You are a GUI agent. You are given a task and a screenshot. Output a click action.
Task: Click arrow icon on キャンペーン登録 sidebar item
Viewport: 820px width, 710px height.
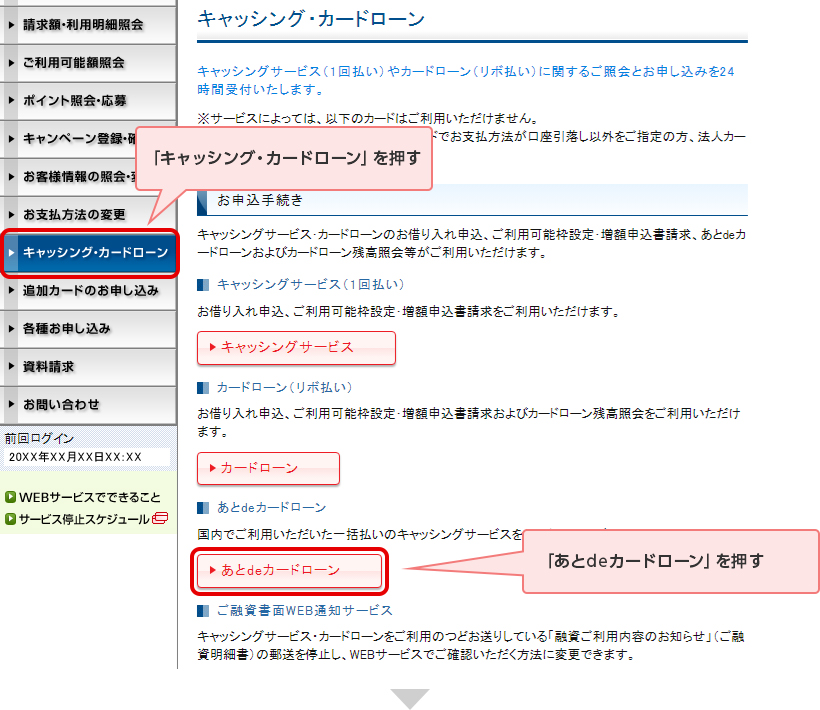11,138
